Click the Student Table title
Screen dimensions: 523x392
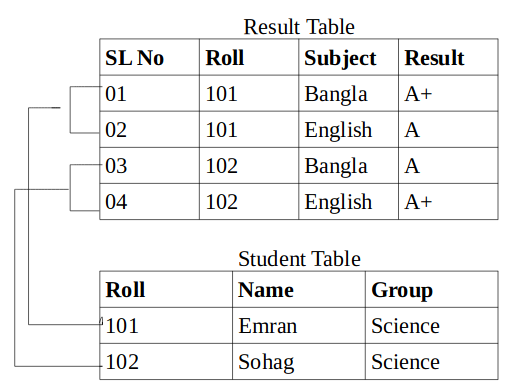coord(299,259)
